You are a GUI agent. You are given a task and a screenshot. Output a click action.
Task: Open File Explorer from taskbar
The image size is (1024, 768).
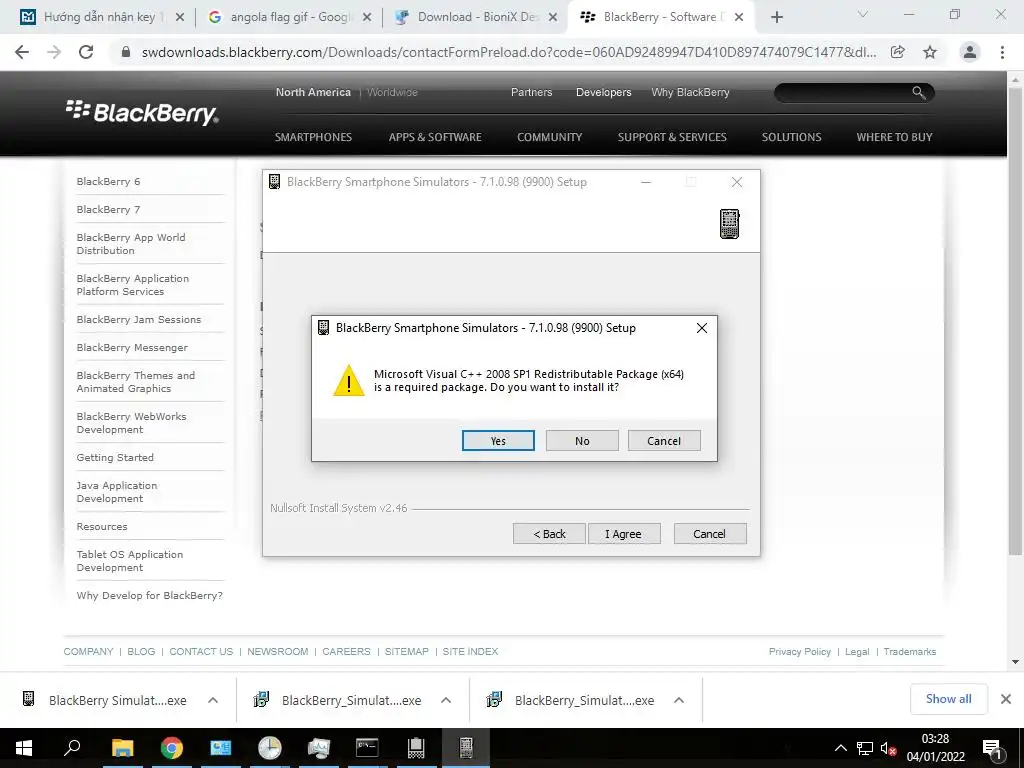click(x=122, y=748)
